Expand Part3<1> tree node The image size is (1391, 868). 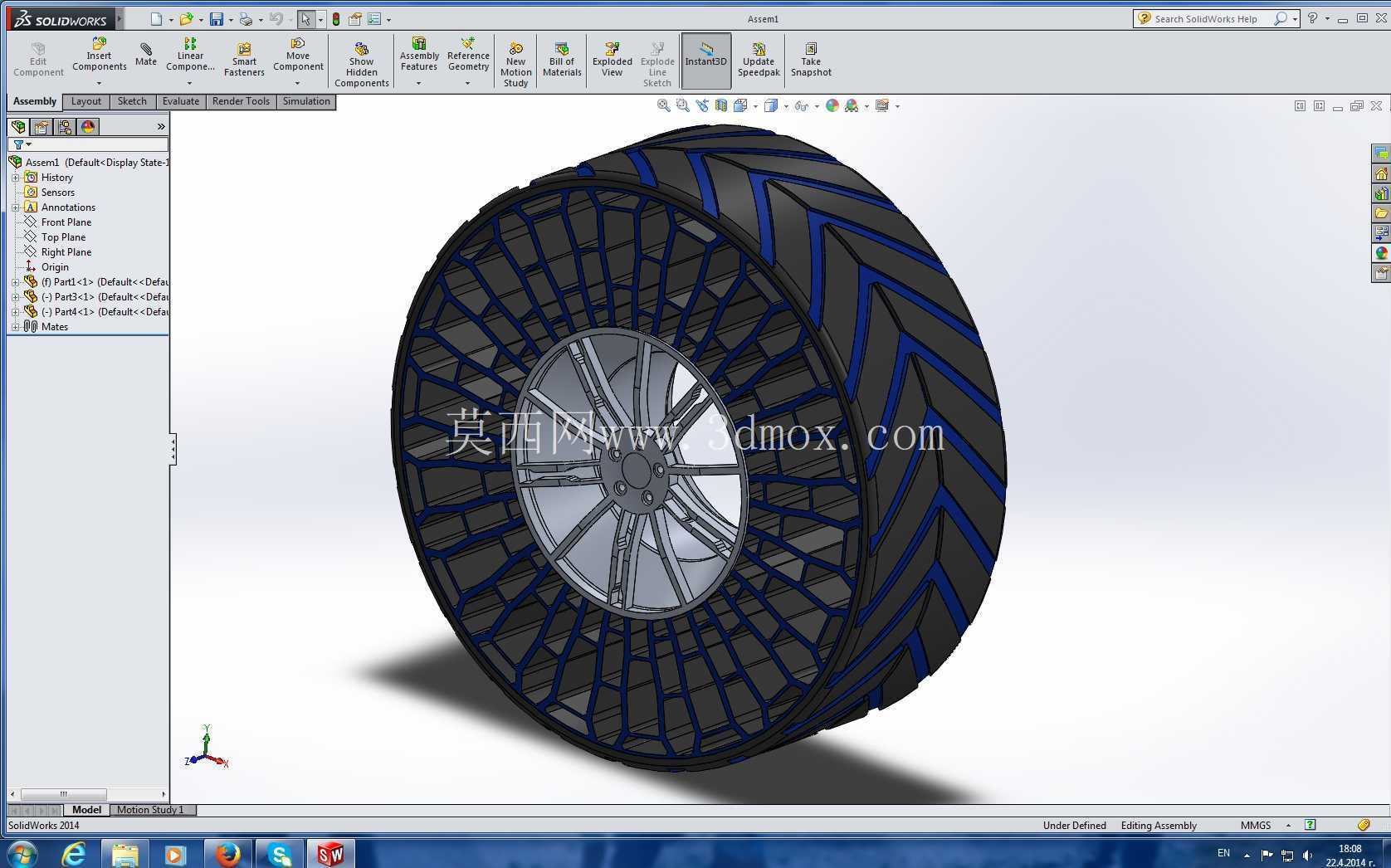(x=15, y=297)
